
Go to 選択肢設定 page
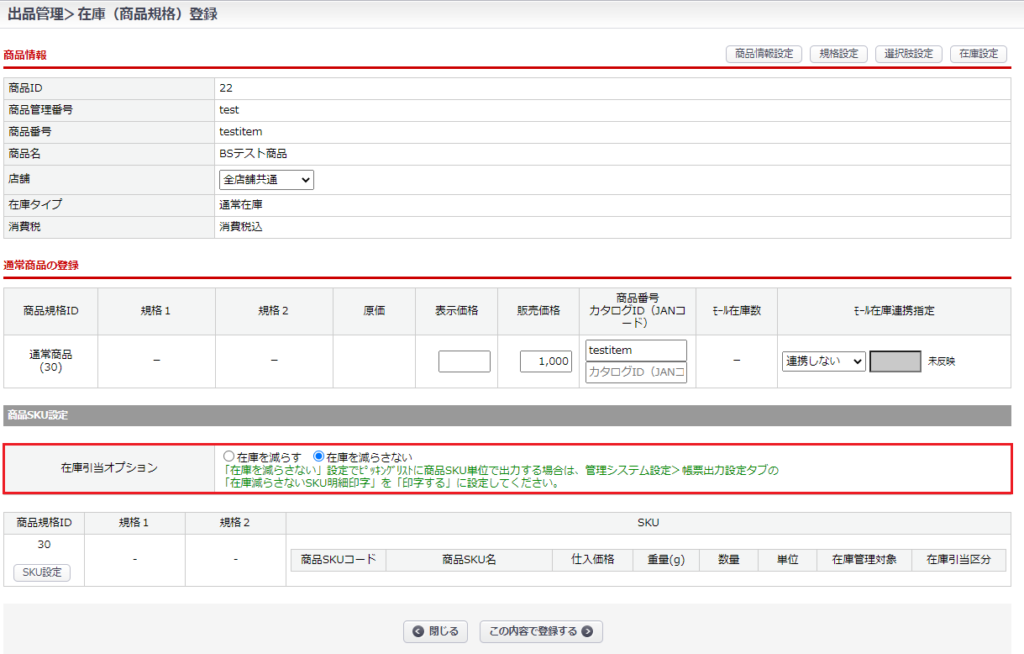(908, 54)
